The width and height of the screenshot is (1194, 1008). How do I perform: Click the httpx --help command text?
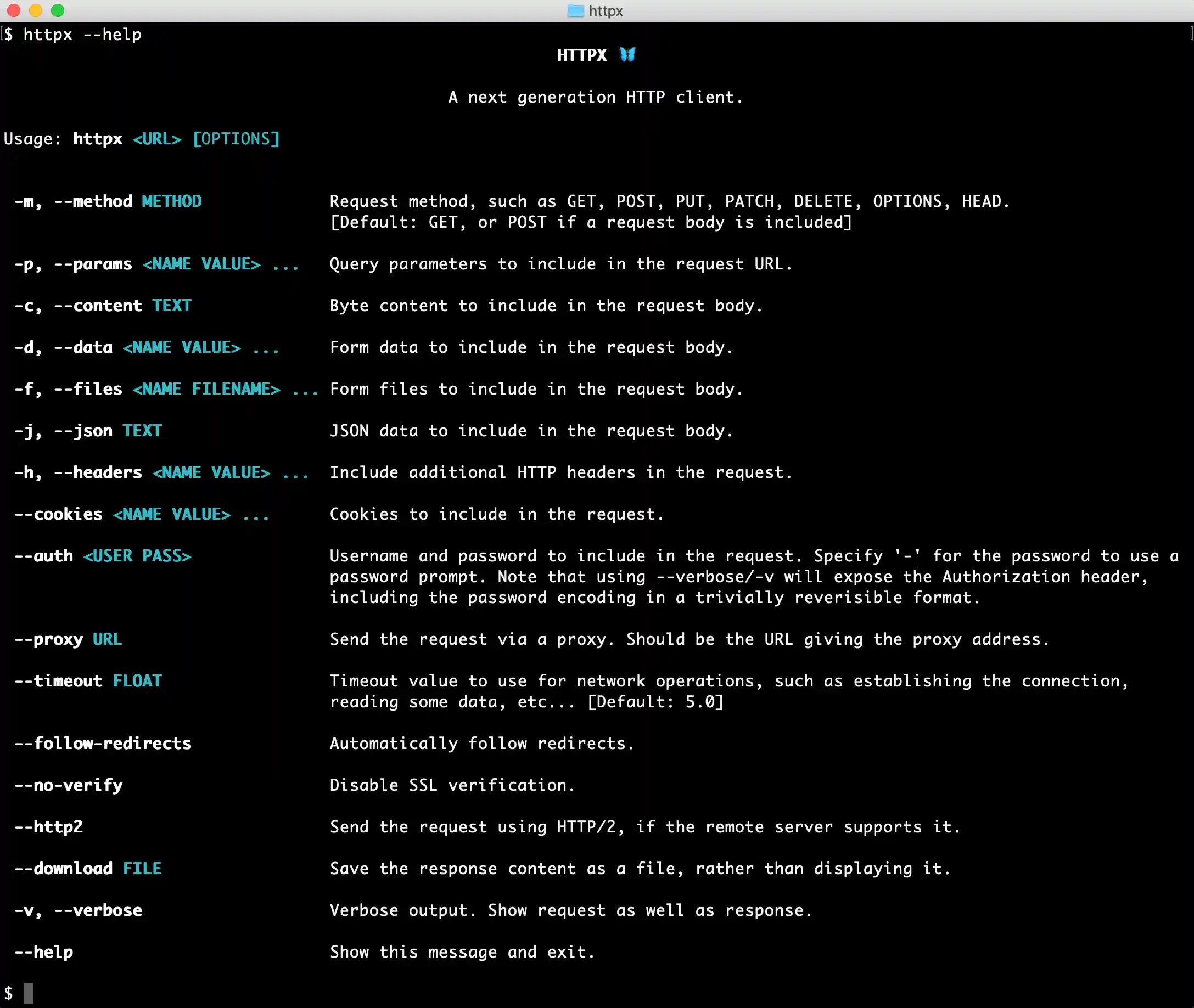click(83, 34)
